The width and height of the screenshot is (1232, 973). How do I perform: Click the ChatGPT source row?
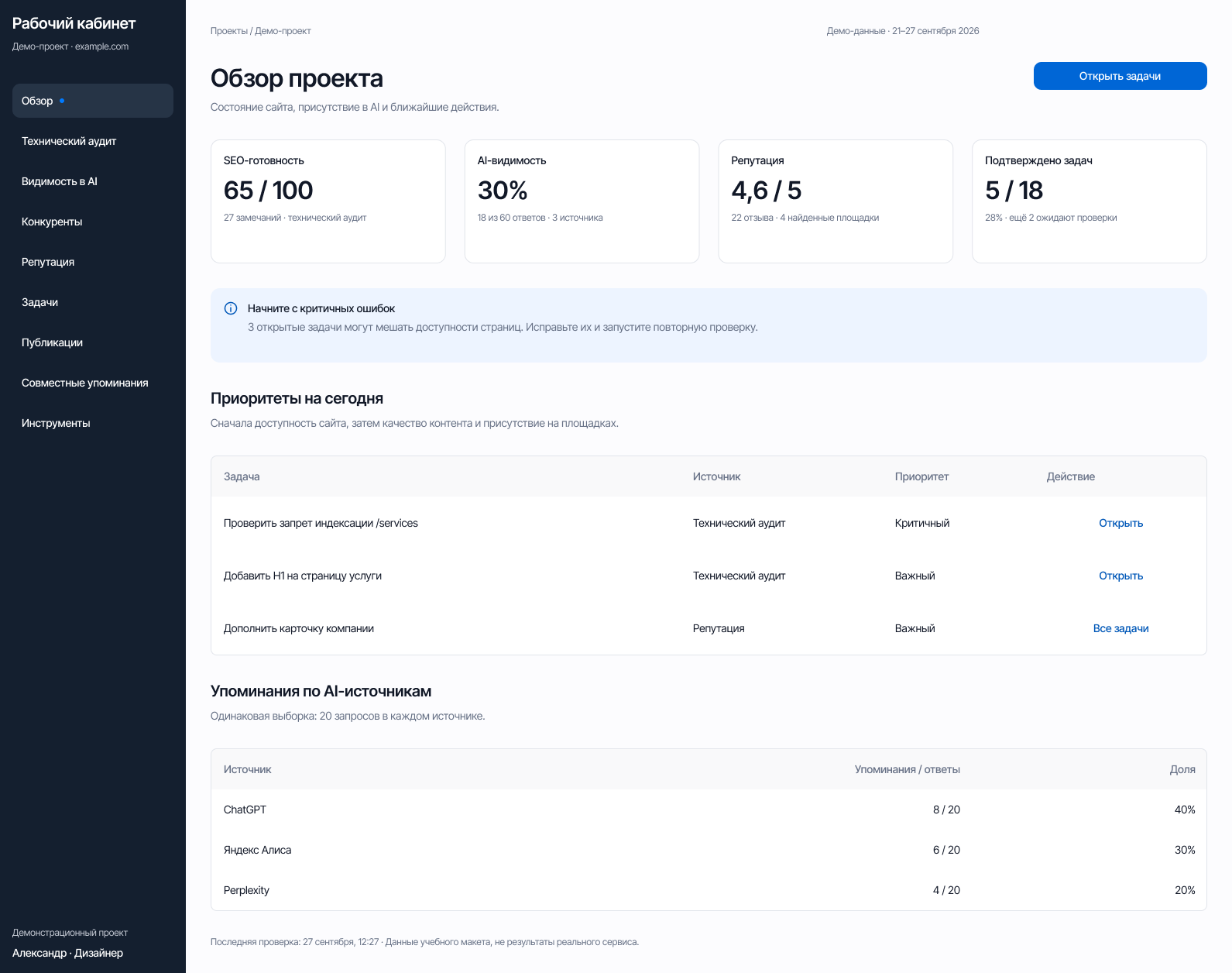click(x=709, y=810)
